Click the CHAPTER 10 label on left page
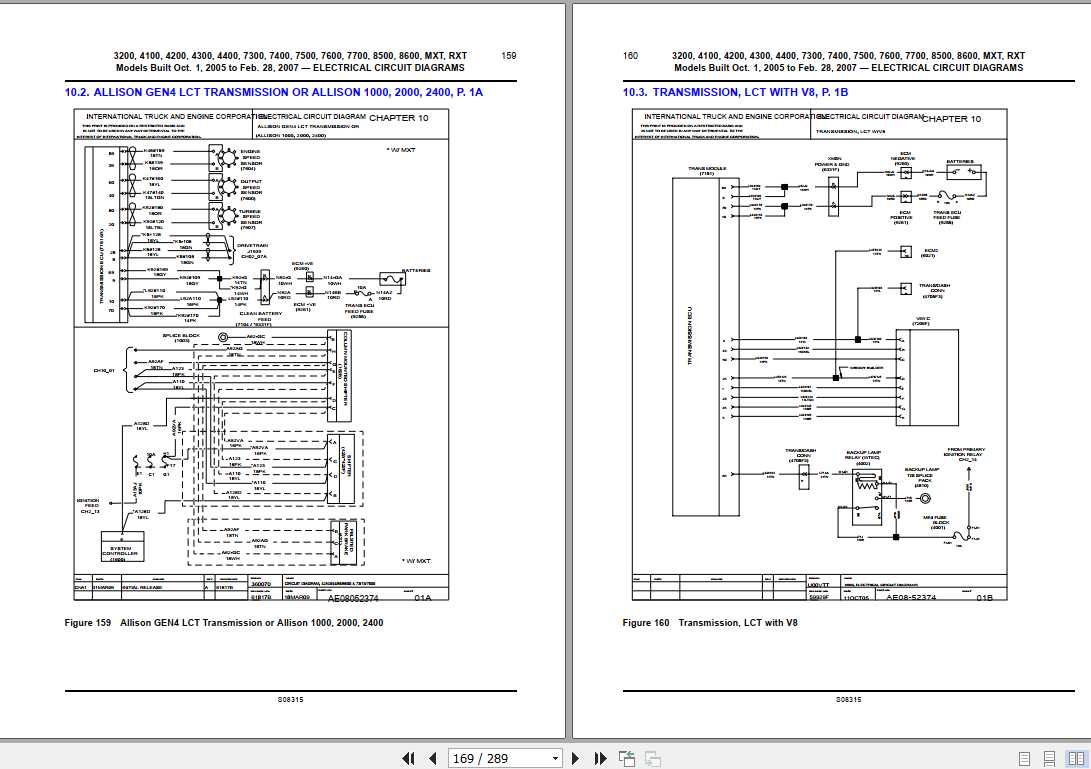Viewport: 1091px width, 769px height. (x=400, y=116)
